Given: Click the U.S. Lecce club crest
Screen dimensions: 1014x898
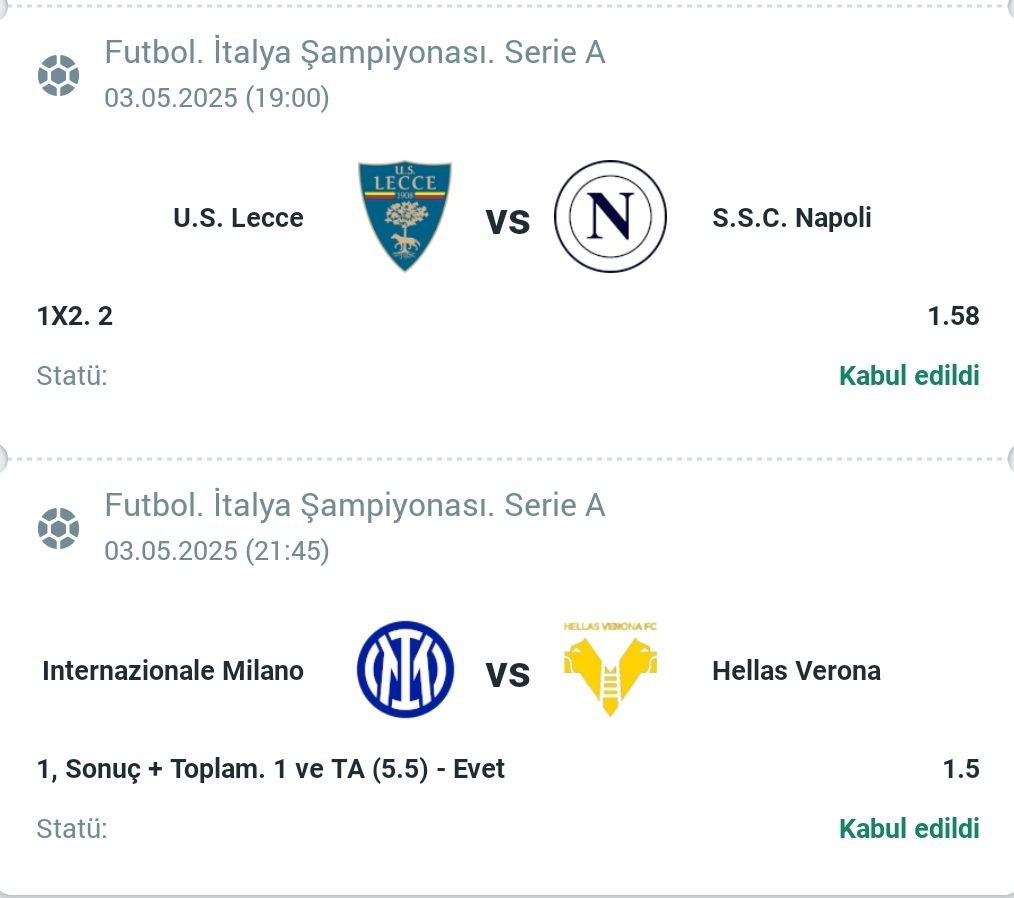Looking at the screenshot, I should [x=405, y=216].
